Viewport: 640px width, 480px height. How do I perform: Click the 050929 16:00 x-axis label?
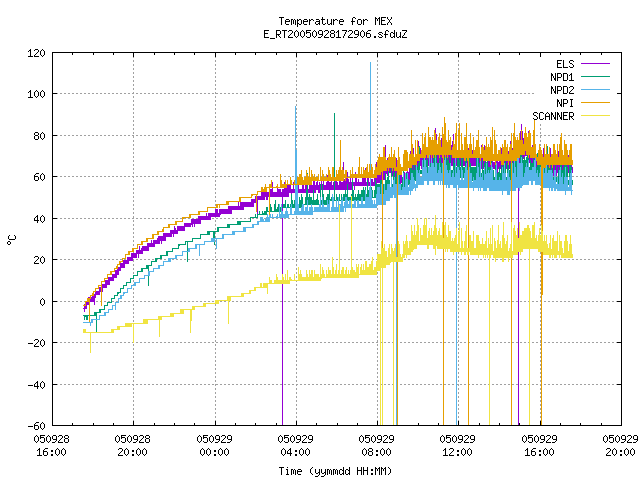click(x=540, y=446)
